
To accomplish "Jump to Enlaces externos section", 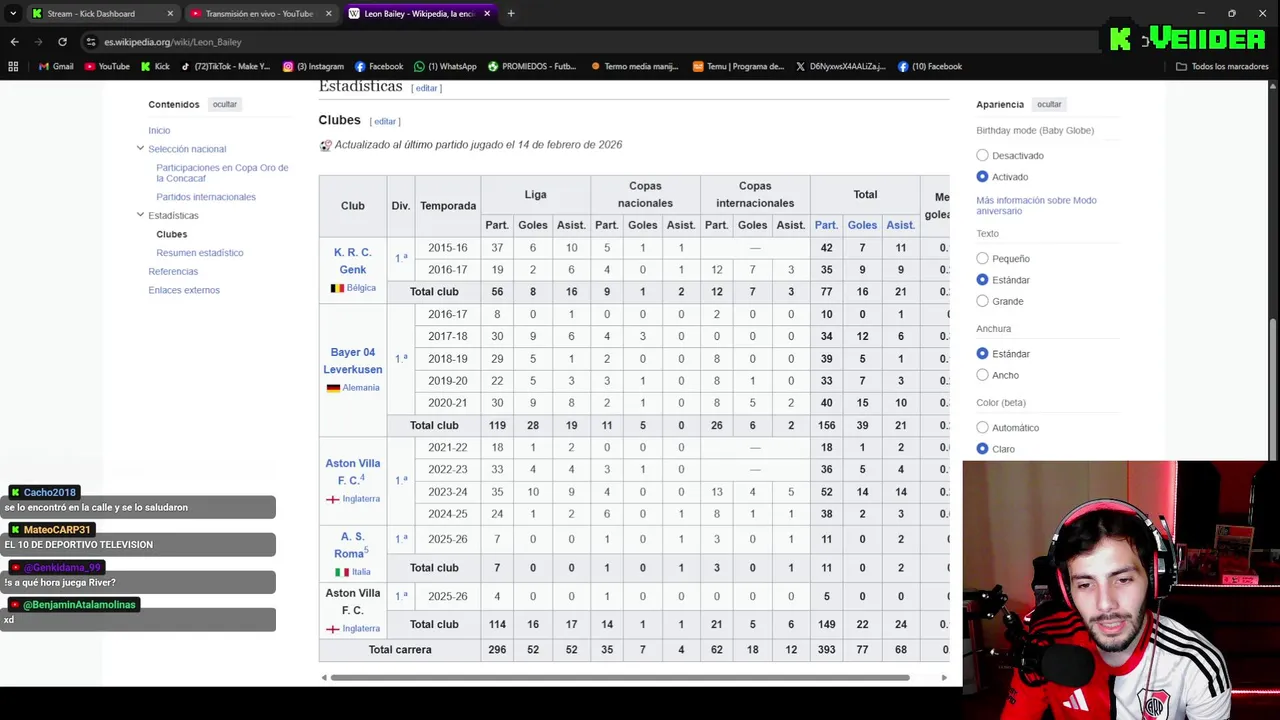I will click(x=184, y=290).
